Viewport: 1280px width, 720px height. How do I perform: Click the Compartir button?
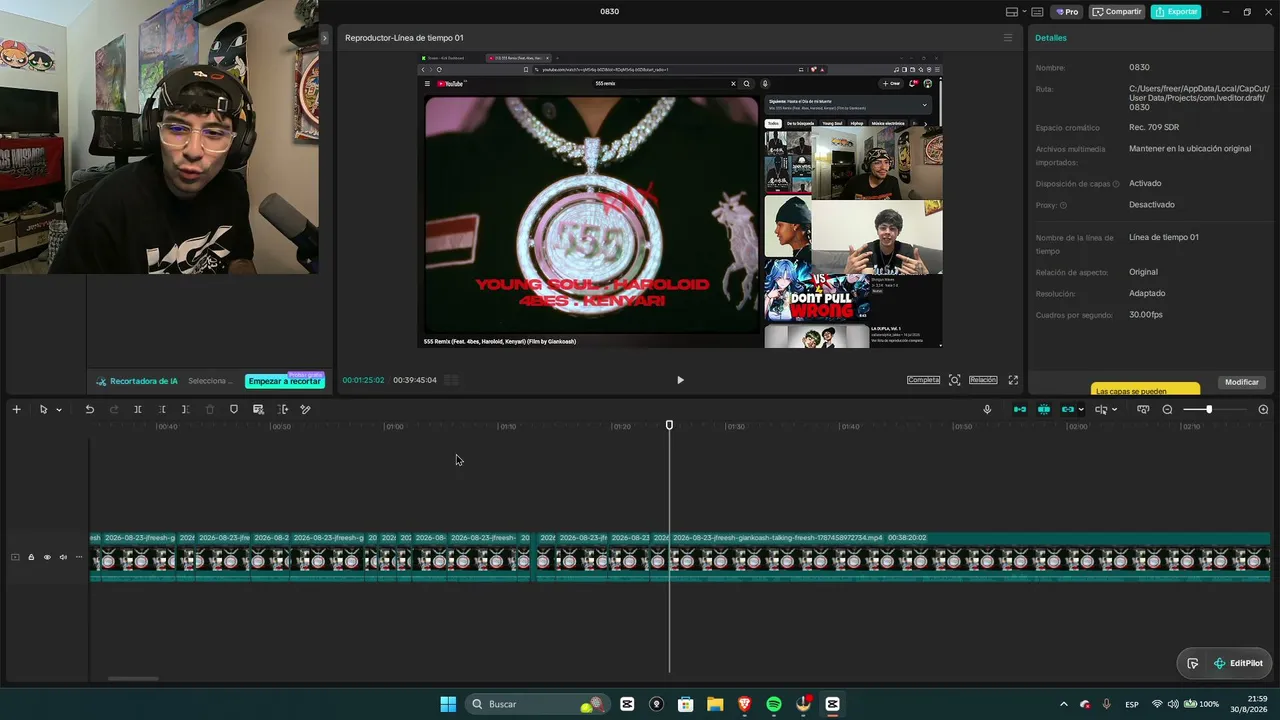(x=1116, y=12)
